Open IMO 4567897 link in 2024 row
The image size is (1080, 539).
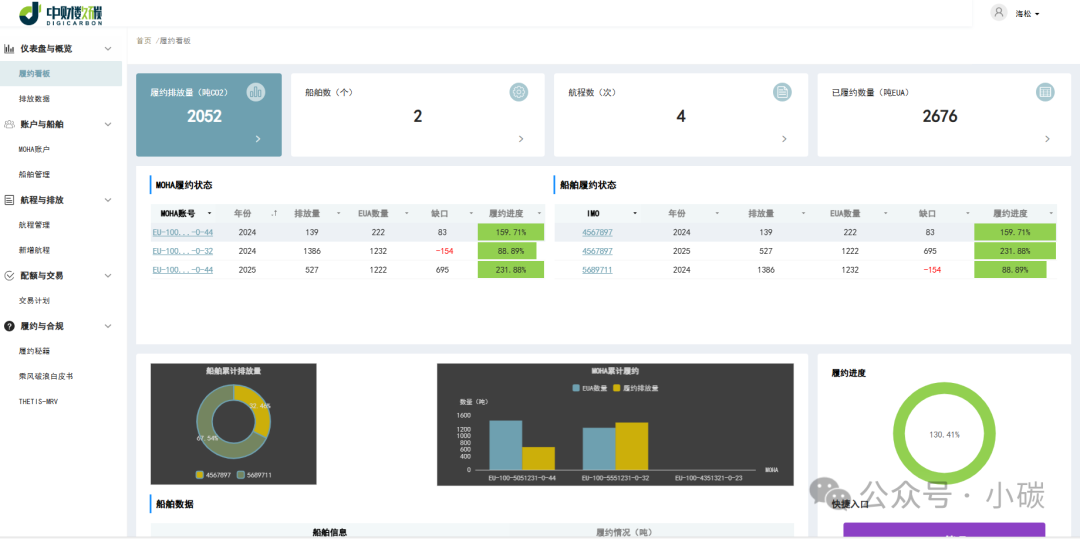coord(597,233)
